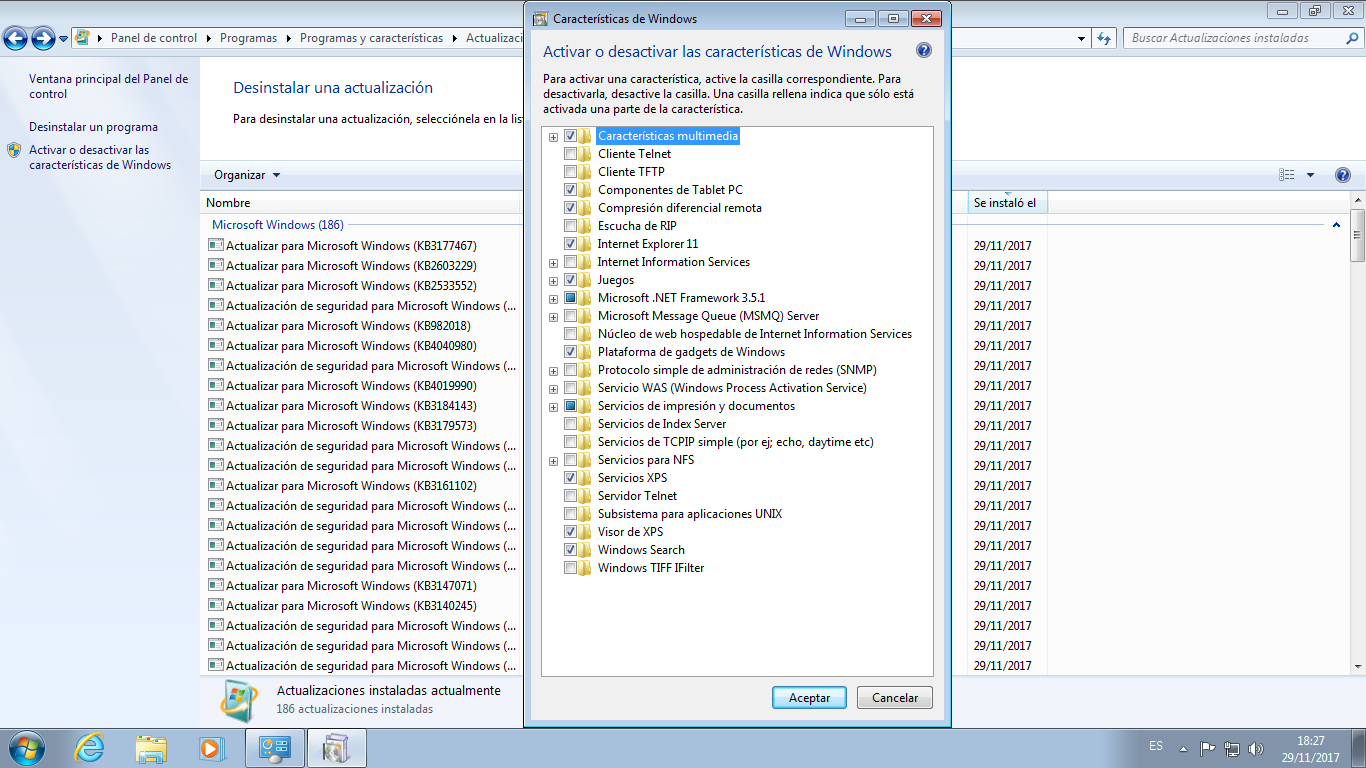Launch Windows Media Player from taskbar
The image size is (1366, 768).
[x=211, y=748]
